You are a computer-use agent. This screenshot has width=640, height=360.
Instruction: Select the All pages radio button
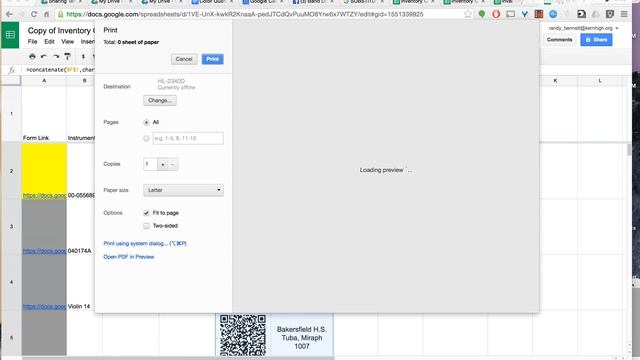pyautogui.click(x=146, y=122)
